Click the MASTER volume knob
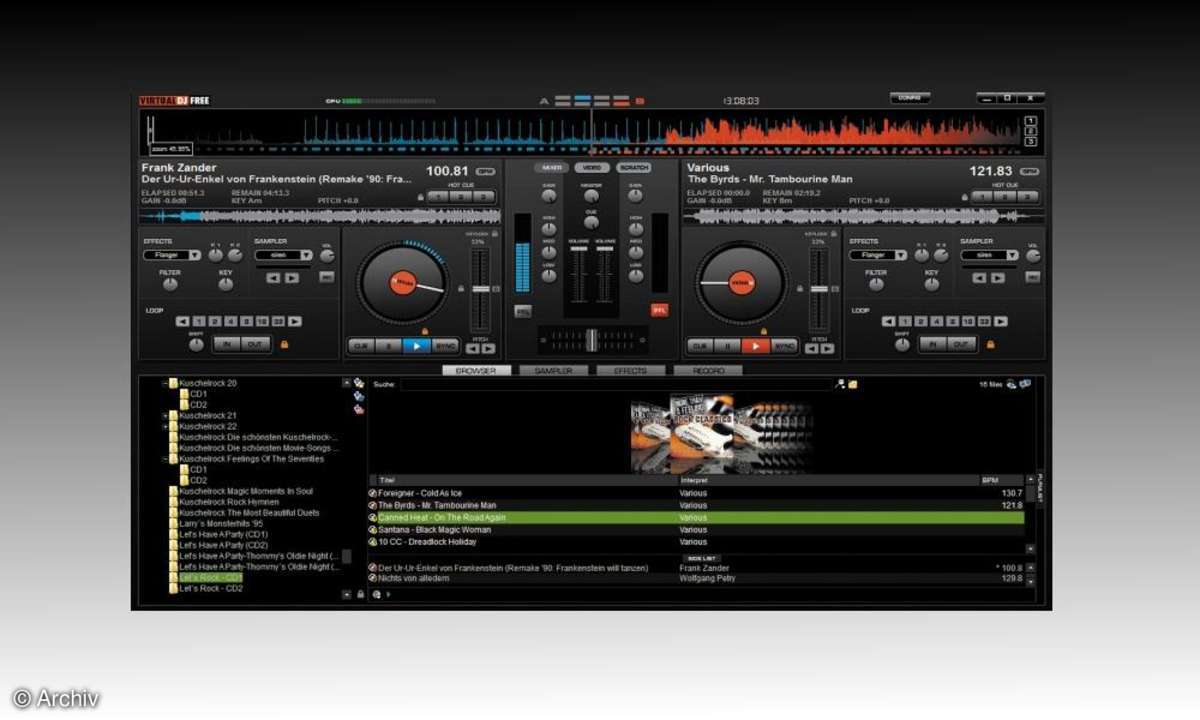Viewport: 1200px width, 720px height. click(x=592, y=196)
